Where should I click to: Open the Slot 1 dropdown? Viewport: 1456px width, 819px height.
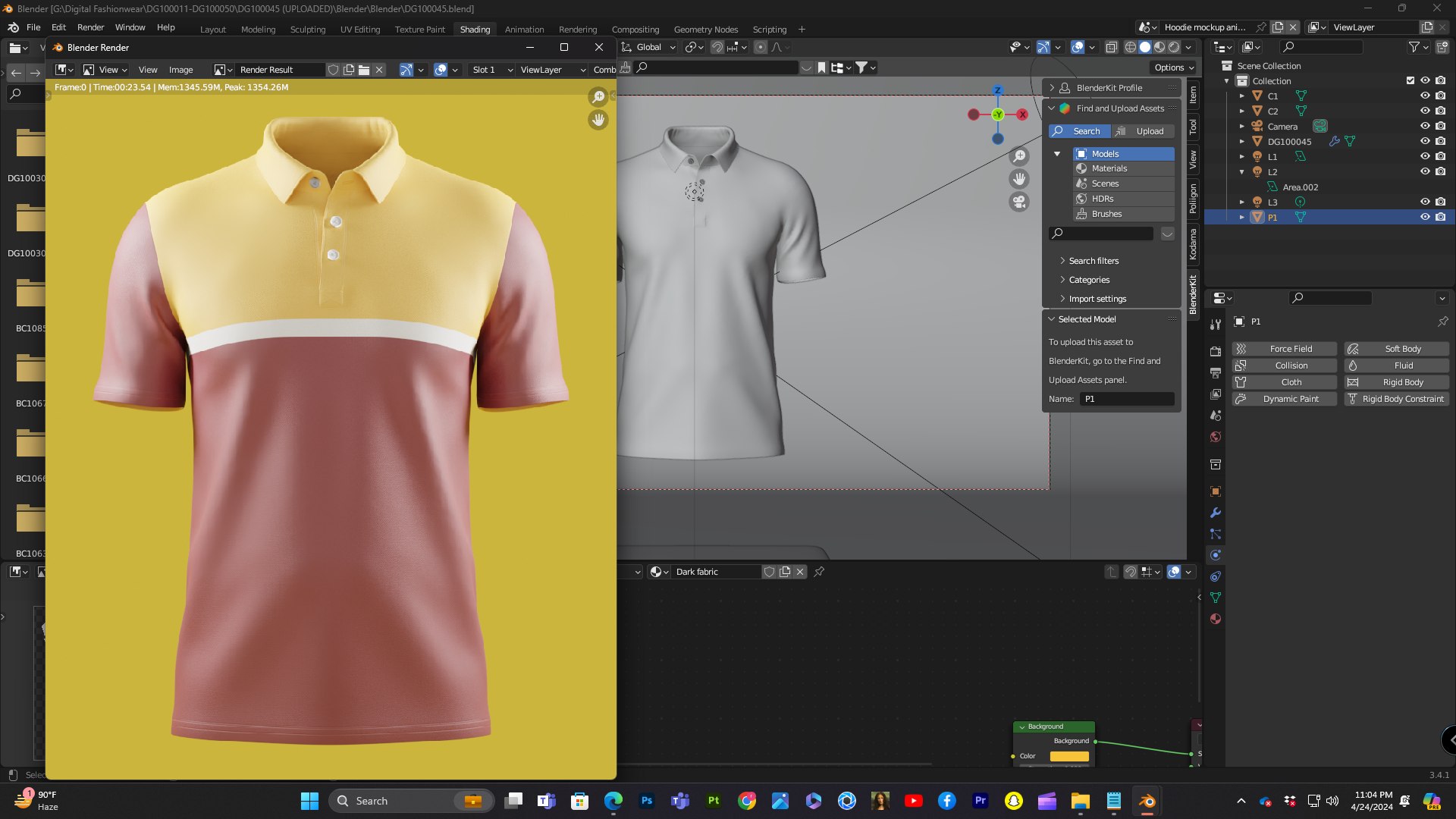coord(491,70)
